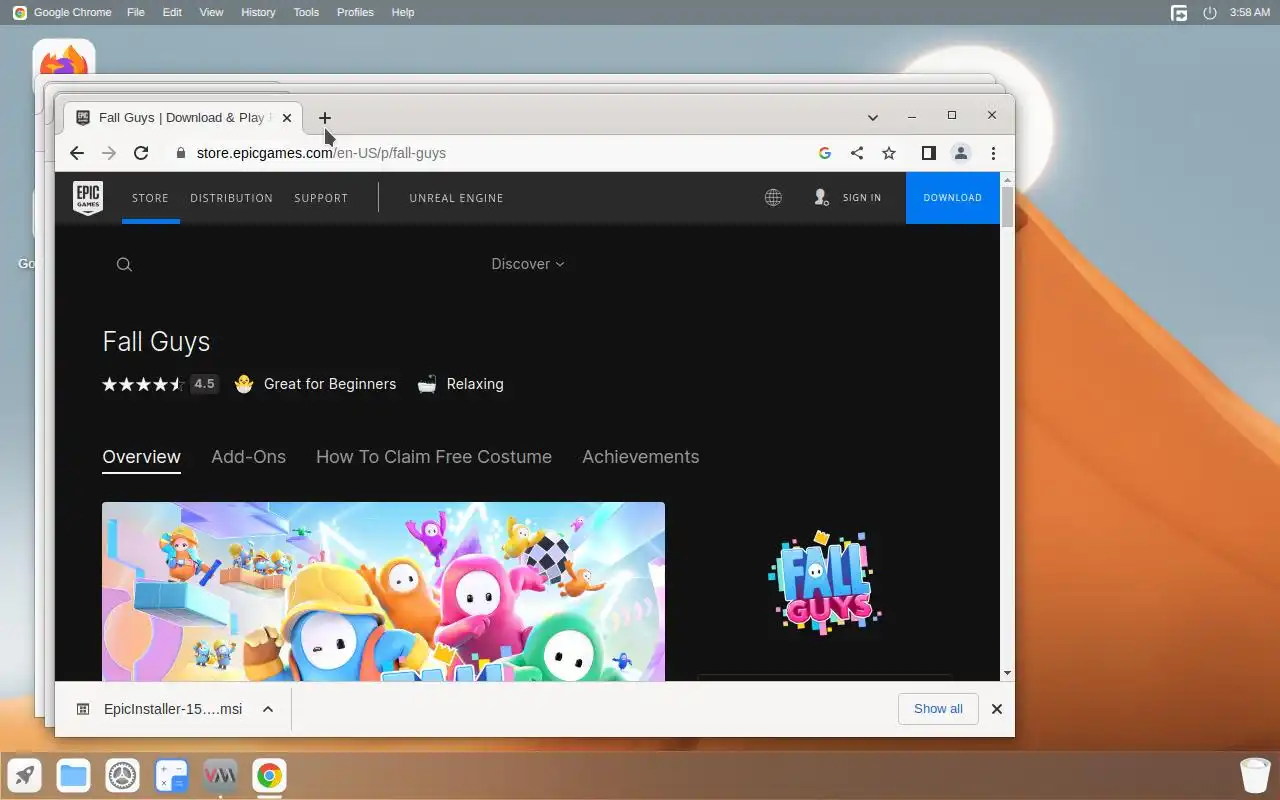The image size is (1280, 800).
Task: Click the blue DOWNLOAD button
Action: coord(952,198)
